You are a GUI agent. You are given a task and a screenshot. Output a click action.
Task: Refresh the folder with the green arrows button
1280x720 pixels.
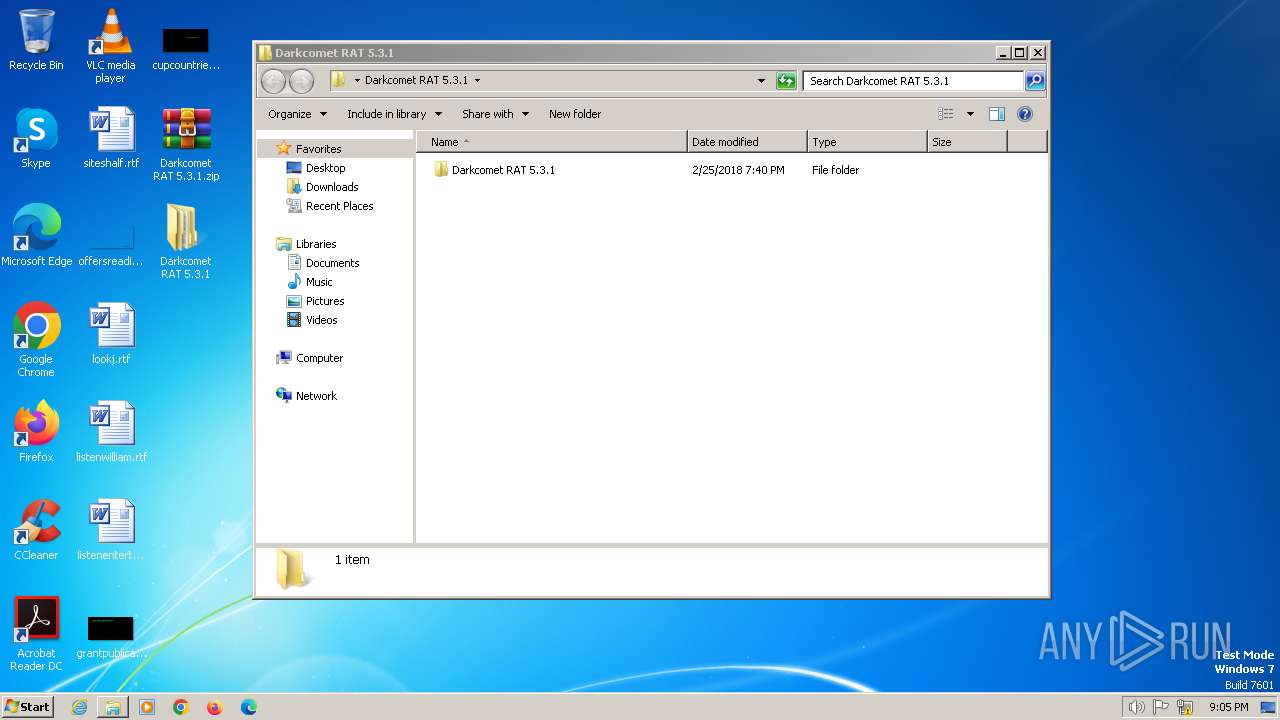coord(786,81)
